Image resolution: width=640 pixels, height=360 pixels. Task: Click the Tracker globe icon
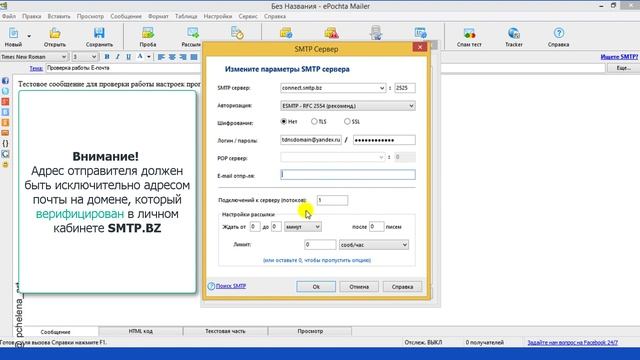tap(513, 33)
